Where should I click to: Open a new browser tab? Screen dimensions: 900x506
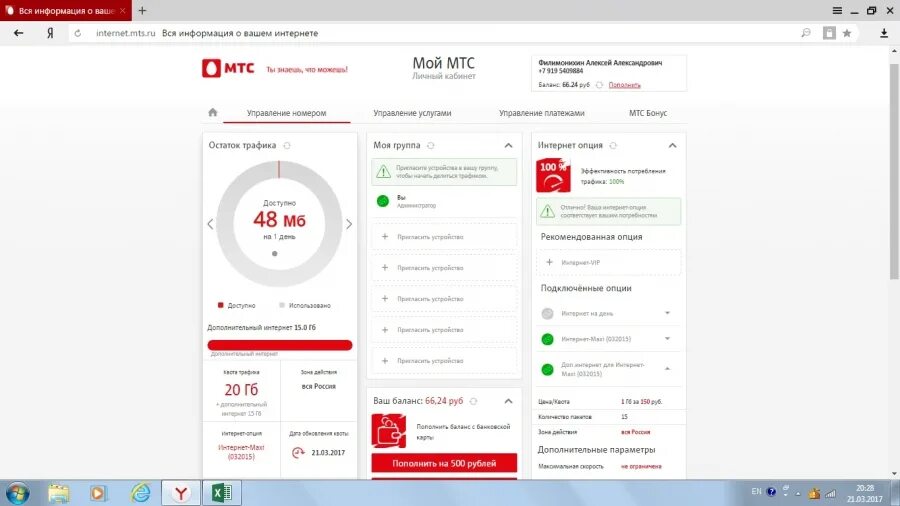142,10
